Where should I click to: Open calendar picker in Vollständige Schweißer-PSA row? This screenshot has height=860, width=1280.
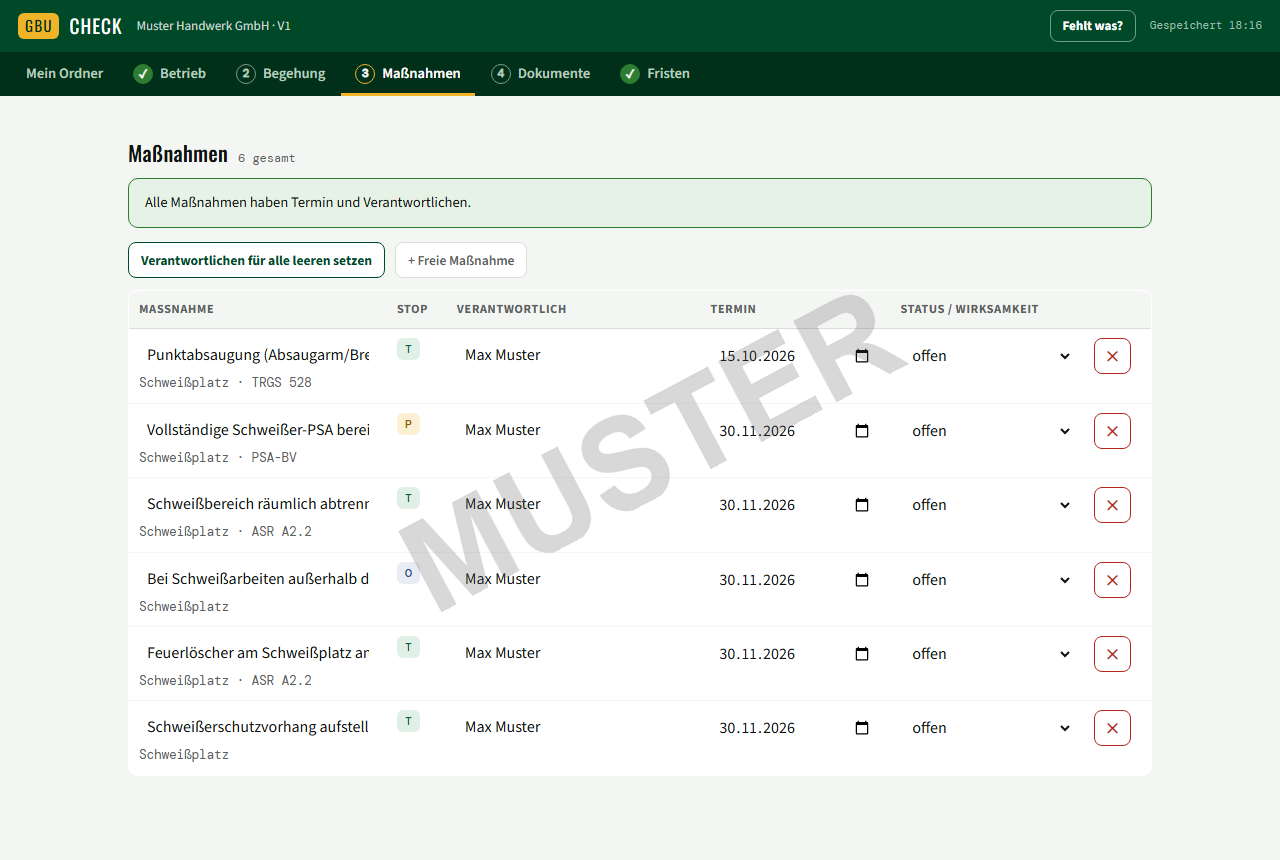click(862, 431)
